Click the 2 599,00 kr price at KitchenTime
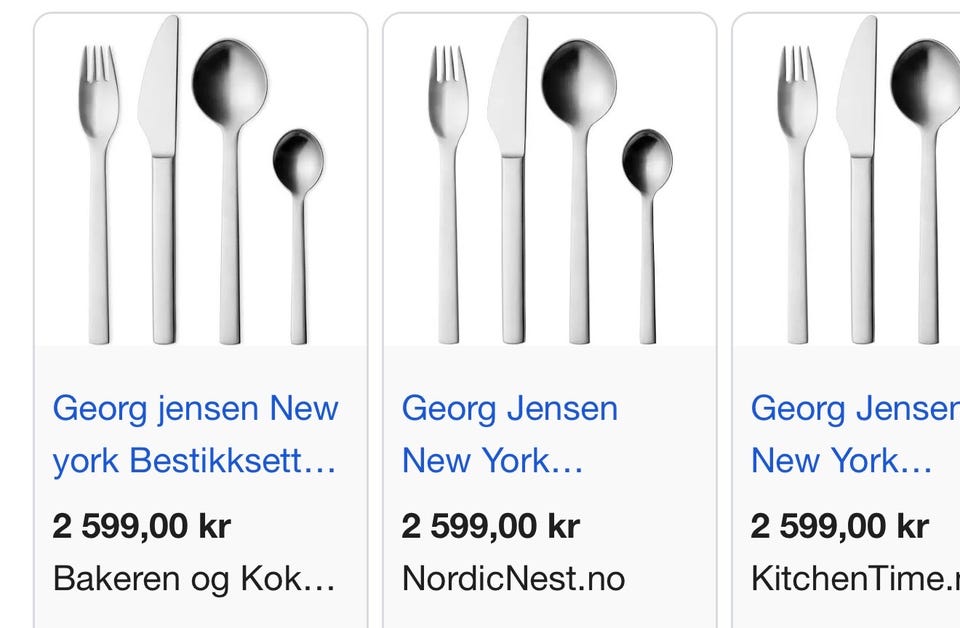 click(840, 526)
